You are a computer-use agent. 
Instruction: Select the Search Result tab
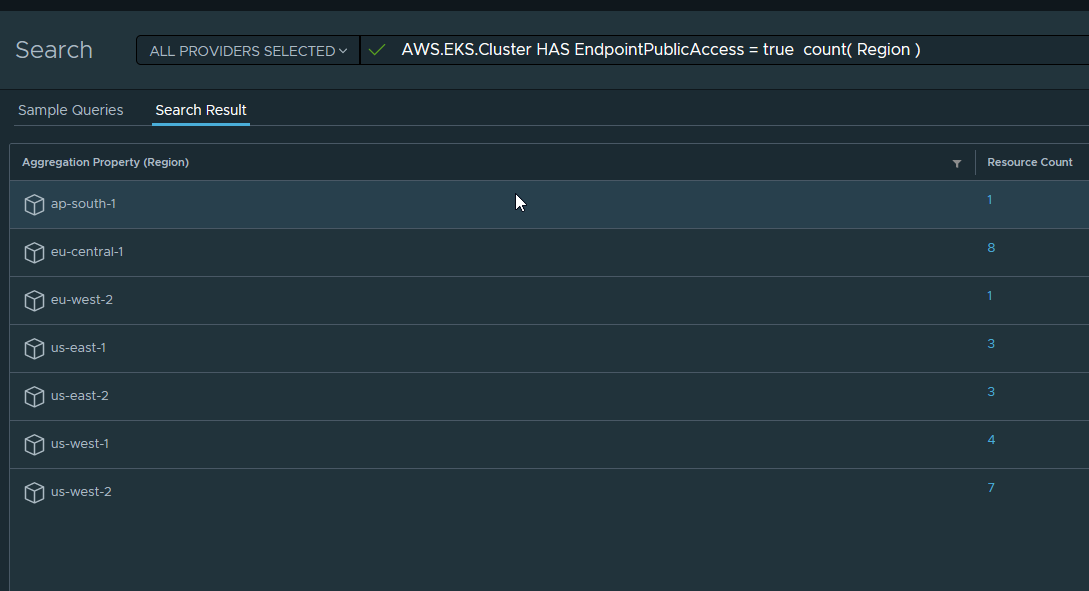click(x=201, y=110)
